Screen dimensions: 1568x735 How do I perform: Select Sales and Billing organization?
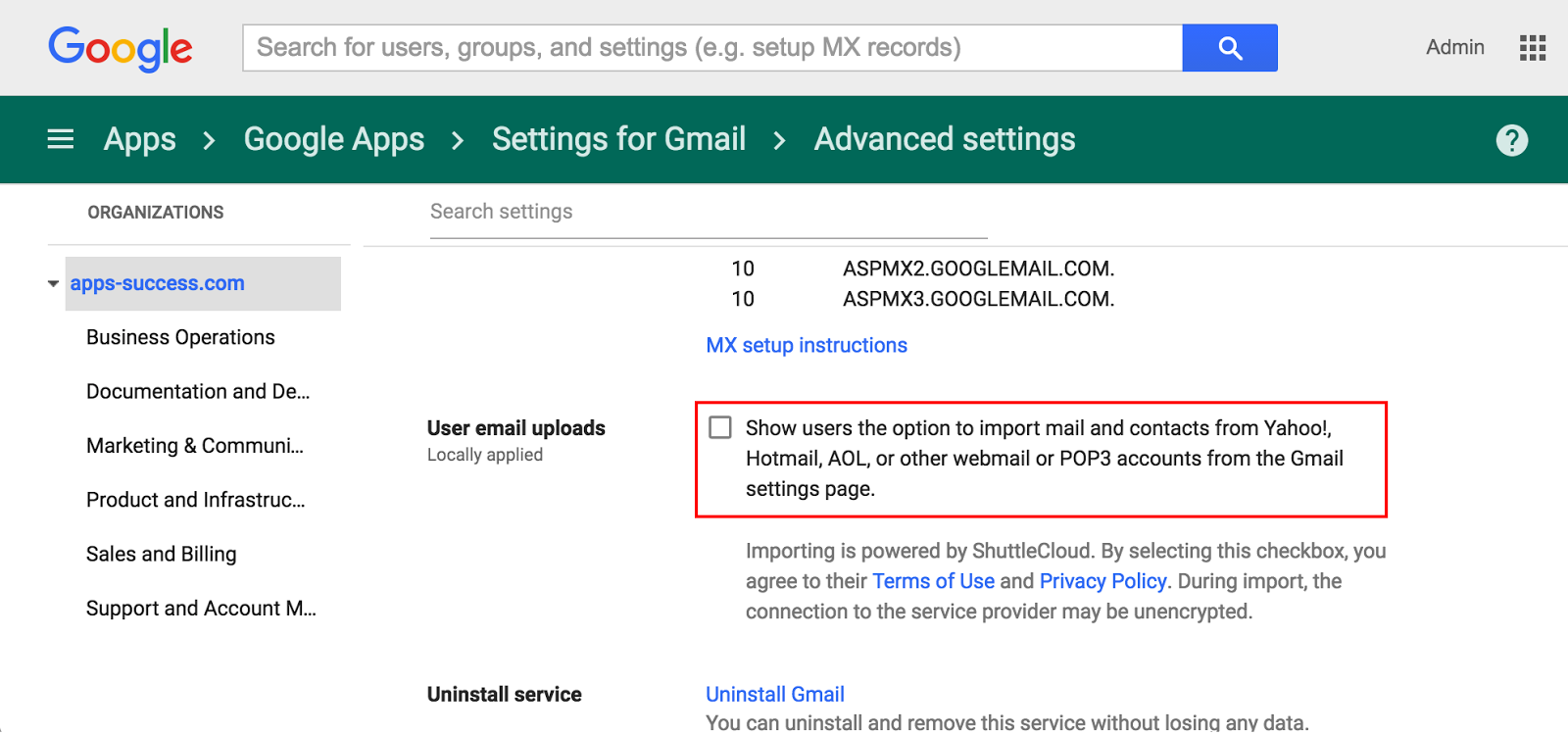point(162,554)
